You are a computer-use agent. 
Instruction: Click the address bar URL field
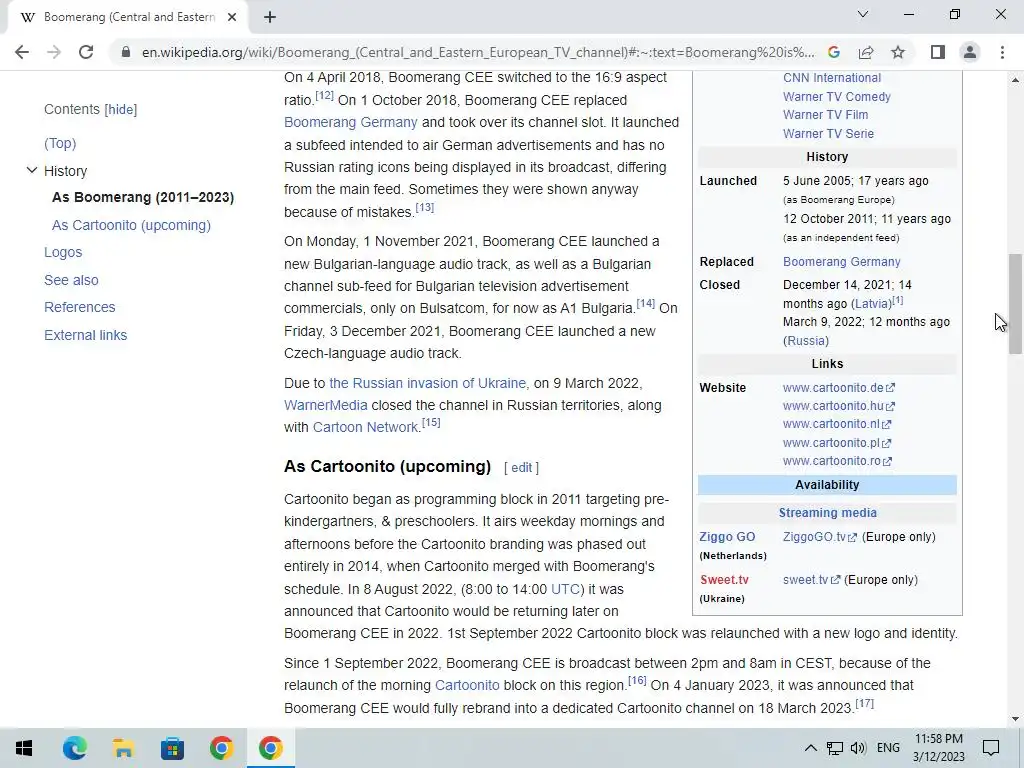478,52
